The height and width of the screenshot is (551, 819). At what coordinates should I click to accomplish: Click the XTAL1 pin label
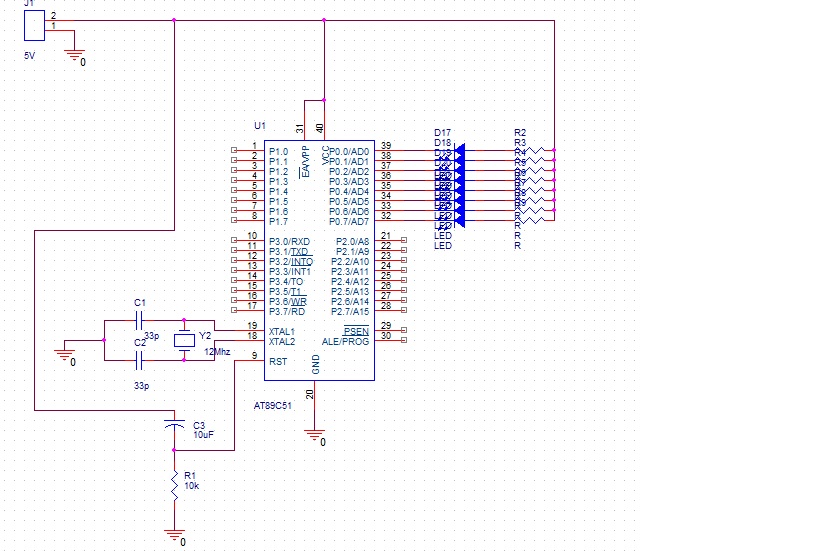[x=282, y=332]
